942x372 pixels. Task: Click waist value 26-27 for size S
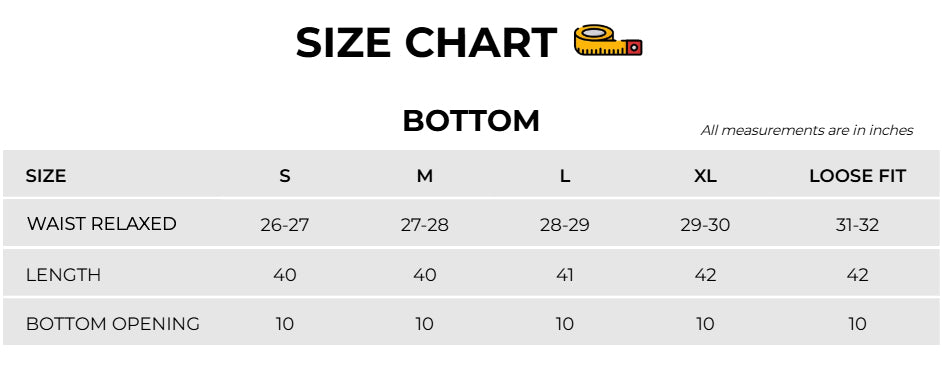click(x=285, y=225)
